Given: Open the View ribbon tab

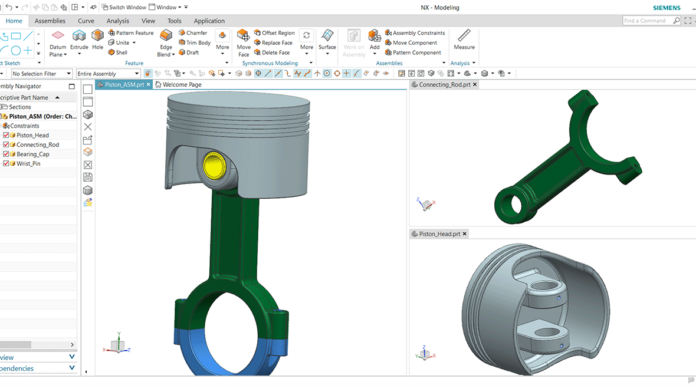Looking at the screenshot, I should [x=148, y=21].
